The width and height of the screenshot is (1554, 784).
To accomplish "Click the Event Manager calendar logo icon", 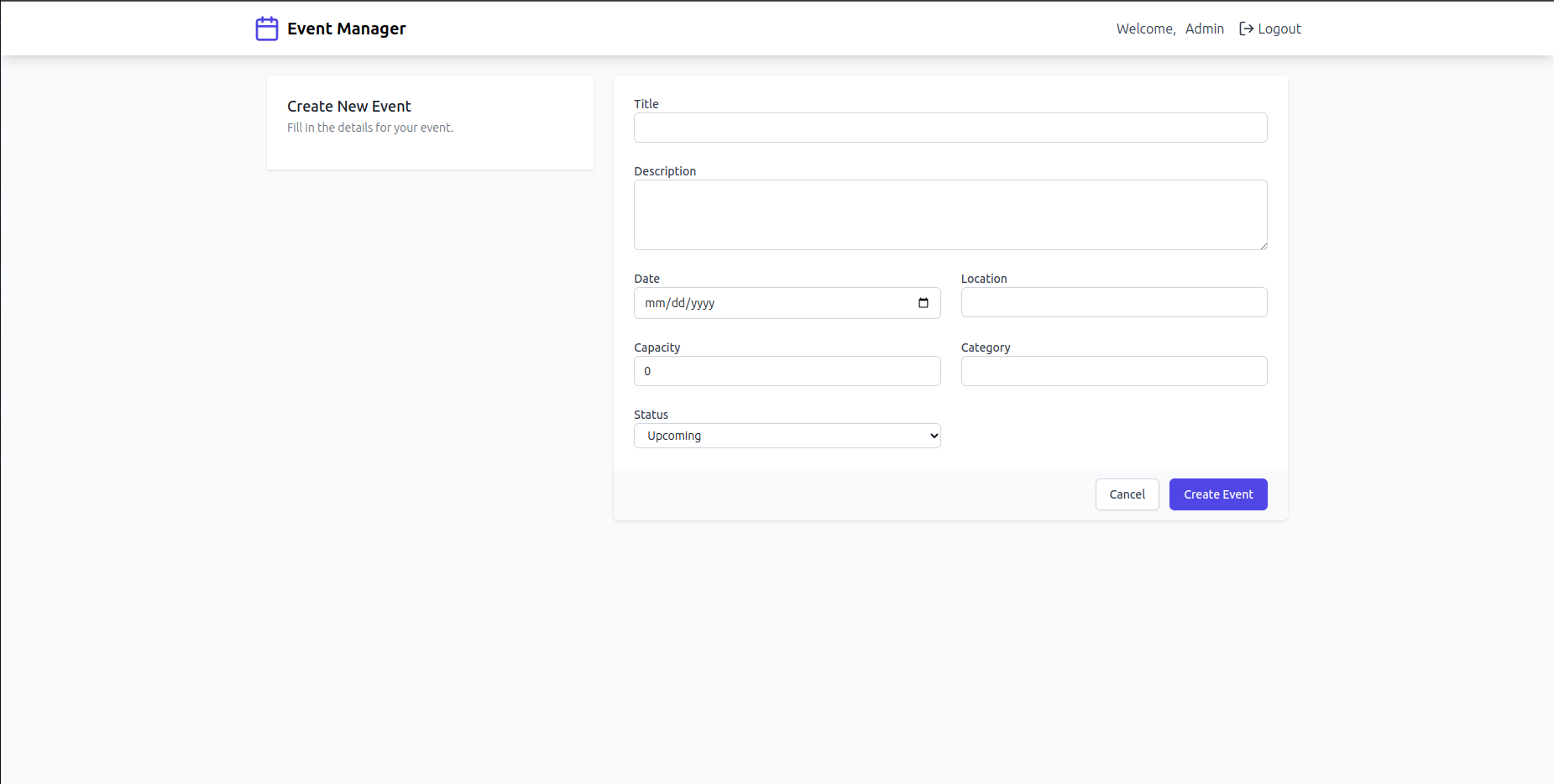I will click(x=267, y=29).
